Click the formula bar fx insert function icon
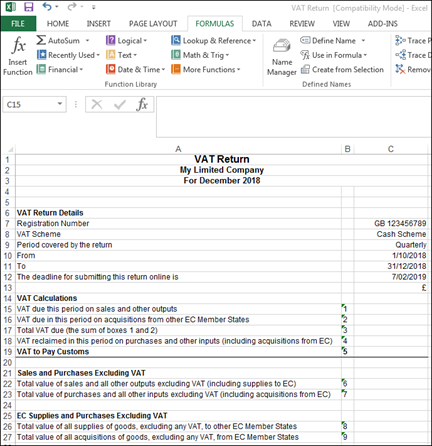The height and width of the screenshot is (446, 432). point(142,104)
